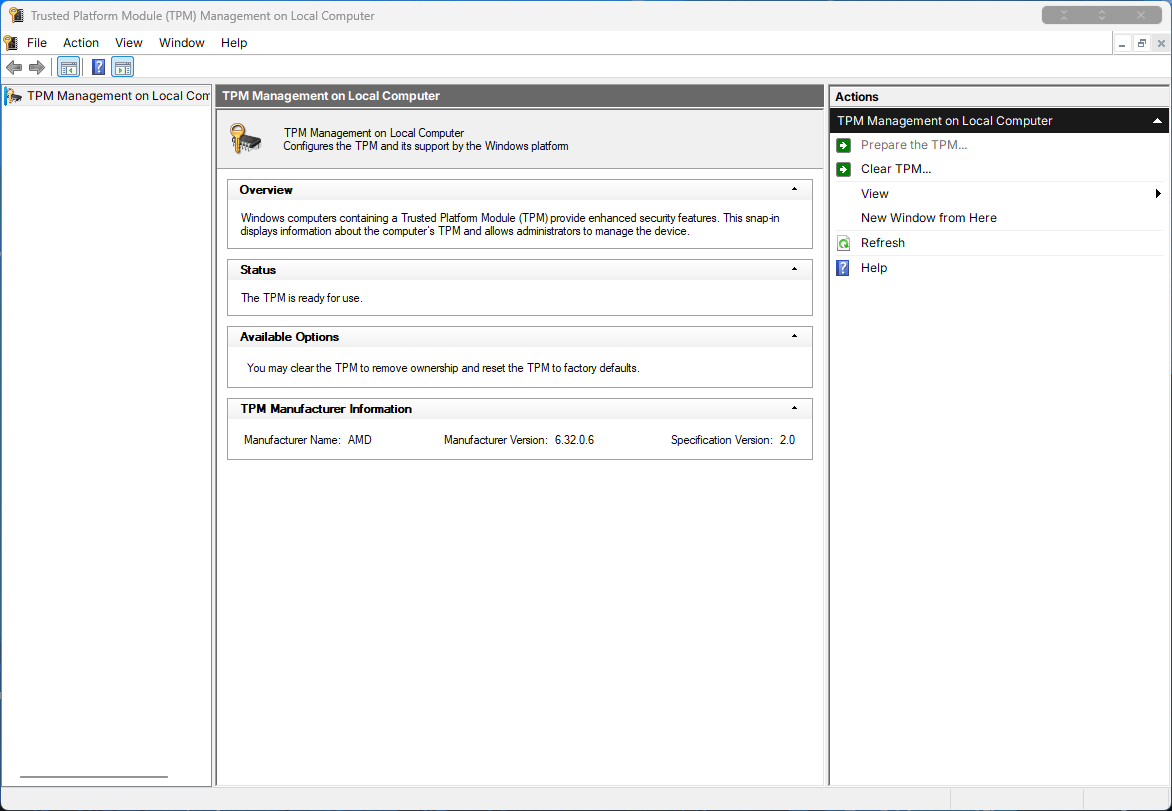Viewport: 1172px width, 811px height.
Task: Click Specification Version value 2.0
Action: [x=787, y=440]
